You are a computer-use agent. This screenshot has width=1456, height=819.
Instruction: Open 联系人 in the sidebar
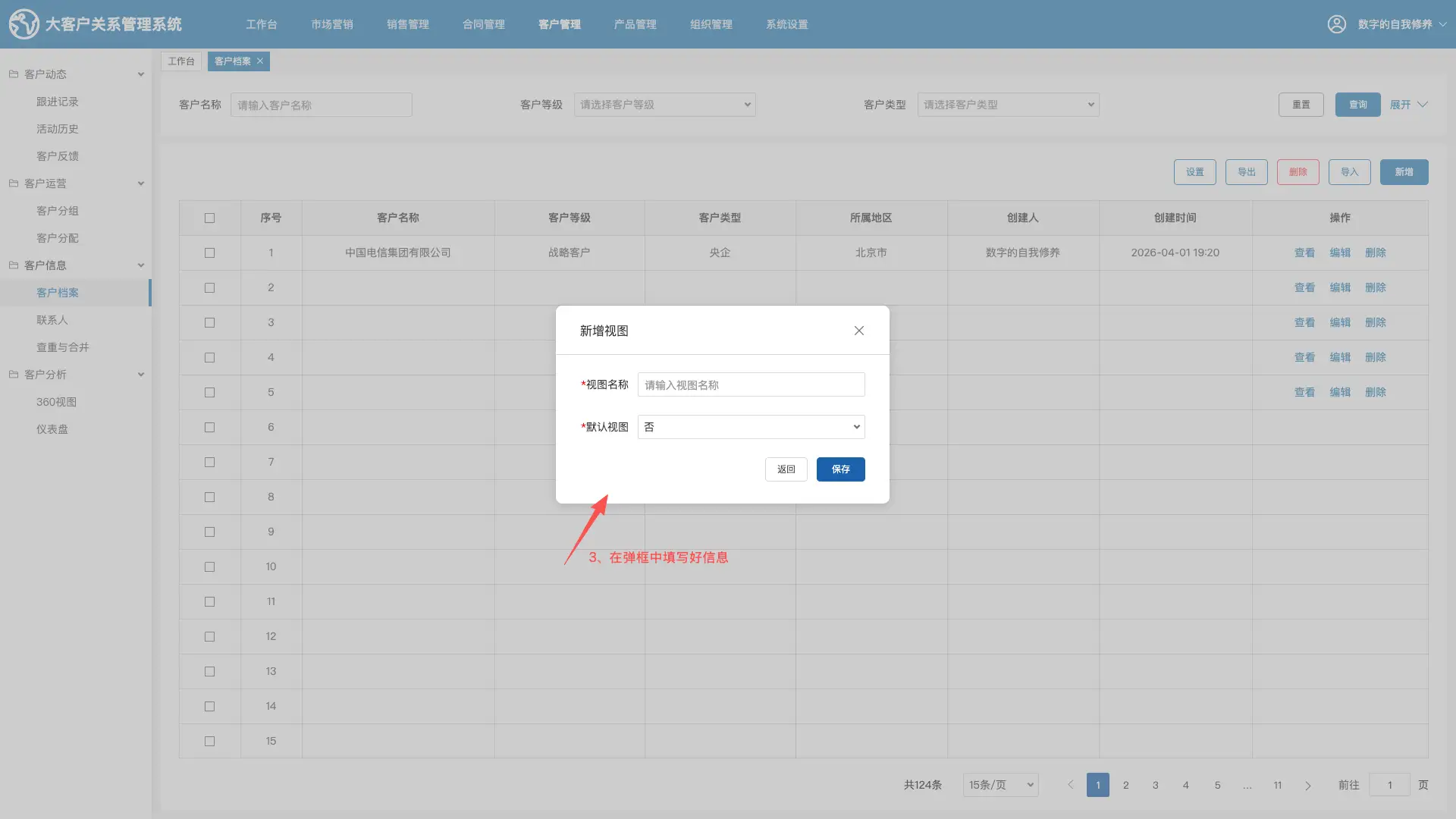click(x=52, y=320)
